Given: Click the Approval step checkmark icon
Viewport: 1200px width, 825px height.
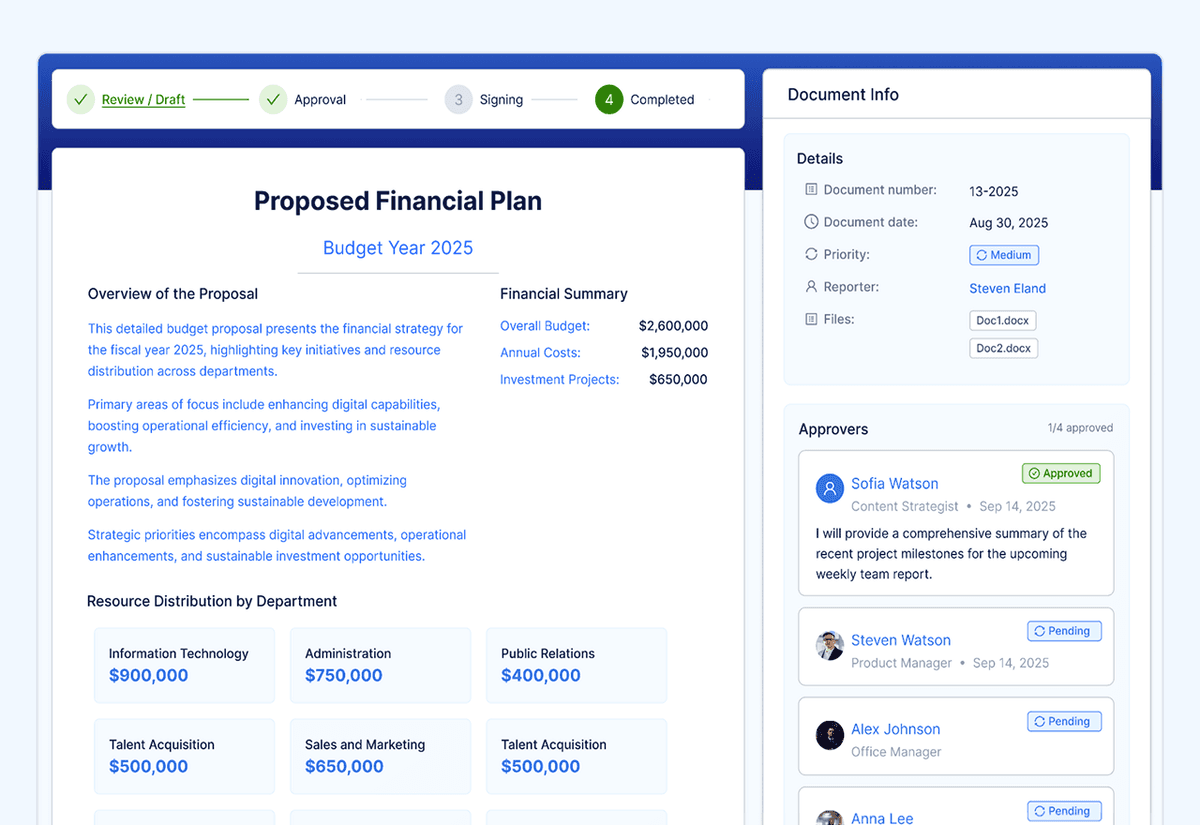Looking at the screenshot, I should (x=273, y=99).
